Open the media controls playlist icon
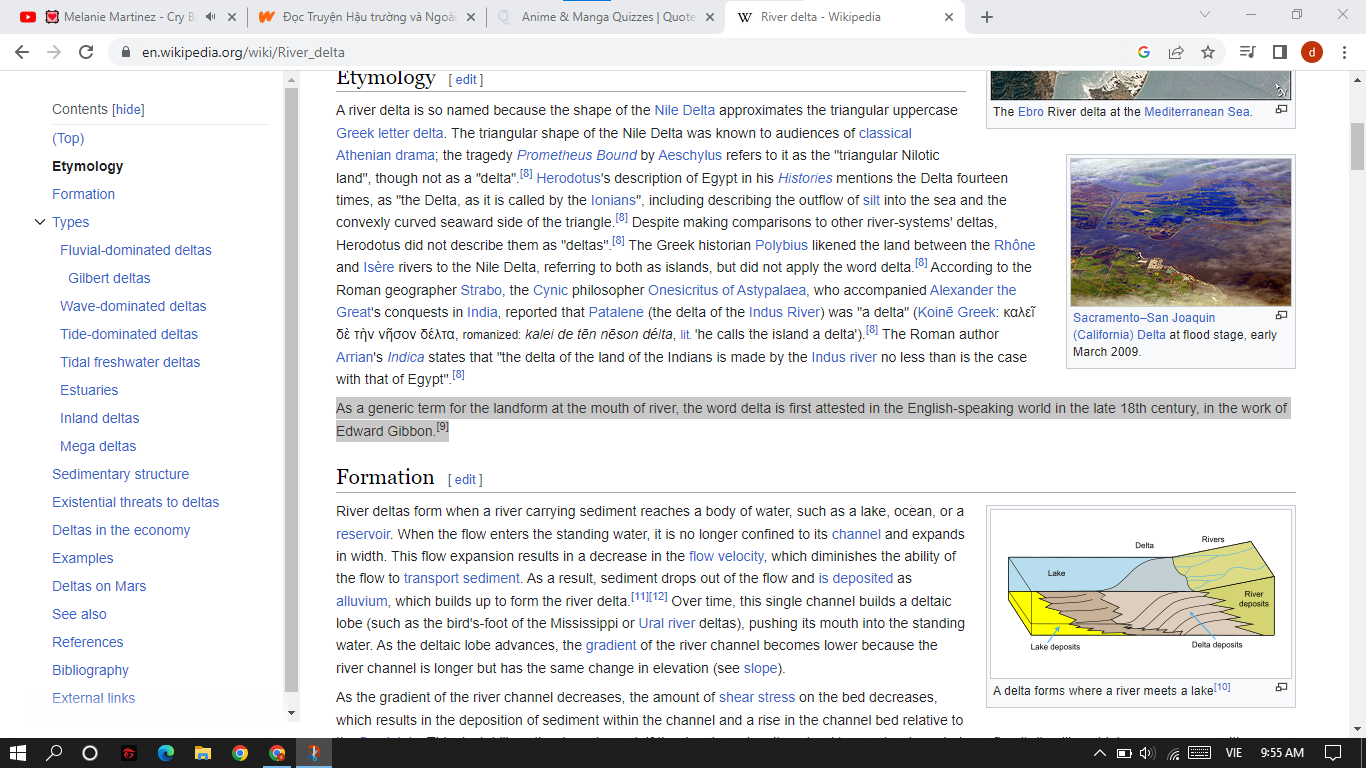 point(1247,52)
